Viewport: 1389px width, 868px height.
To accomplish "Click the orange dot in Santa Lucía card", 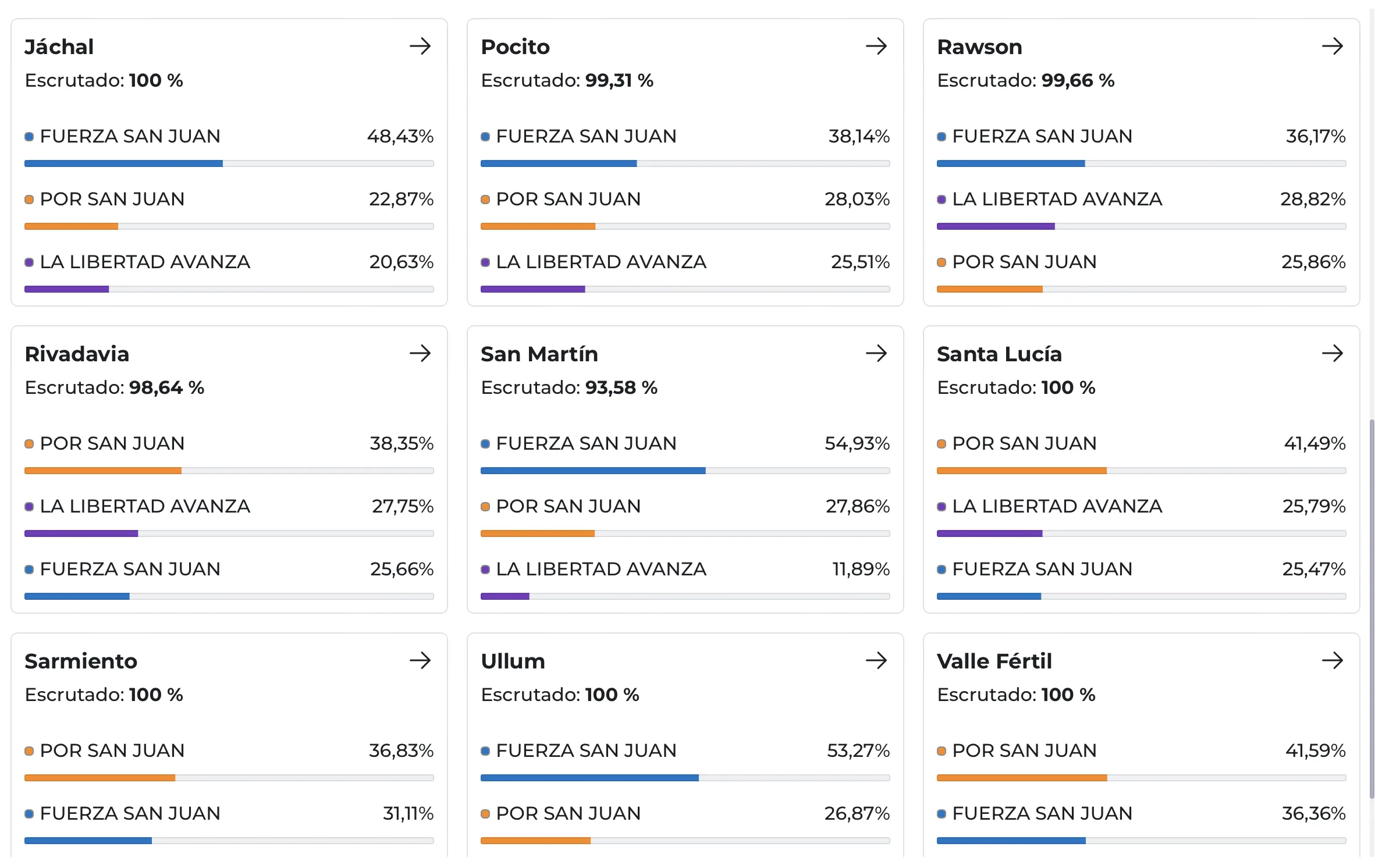I will pos(942,444).
